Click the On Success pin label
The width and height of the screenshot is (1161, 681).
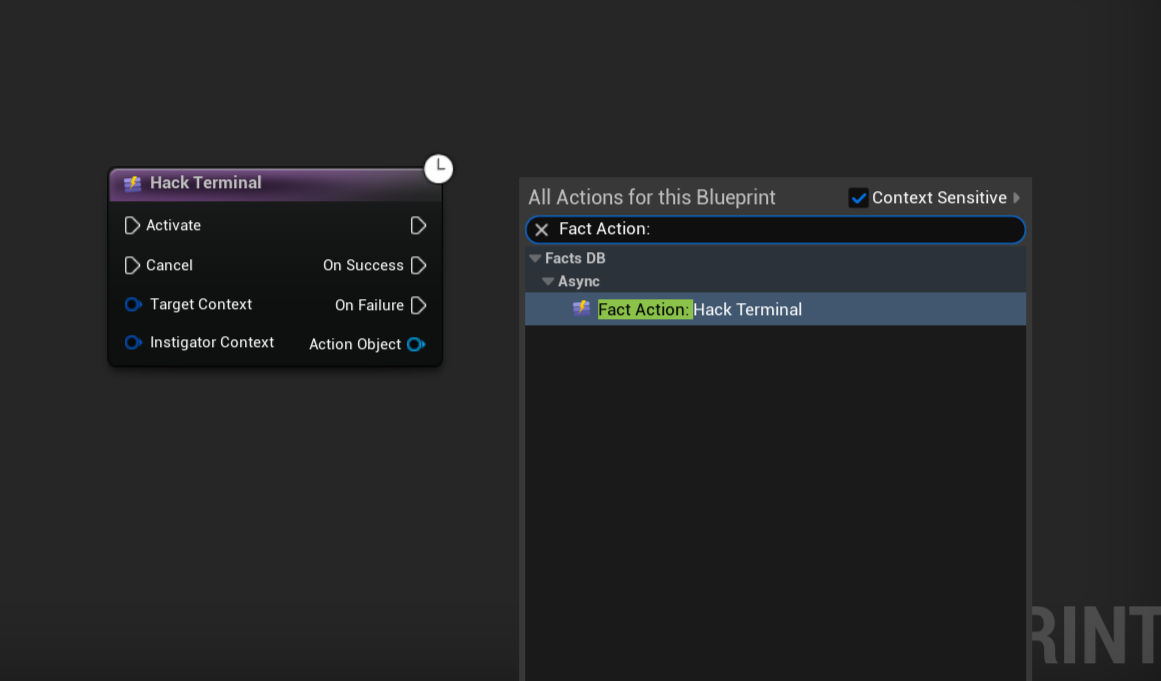click(363, 265)
